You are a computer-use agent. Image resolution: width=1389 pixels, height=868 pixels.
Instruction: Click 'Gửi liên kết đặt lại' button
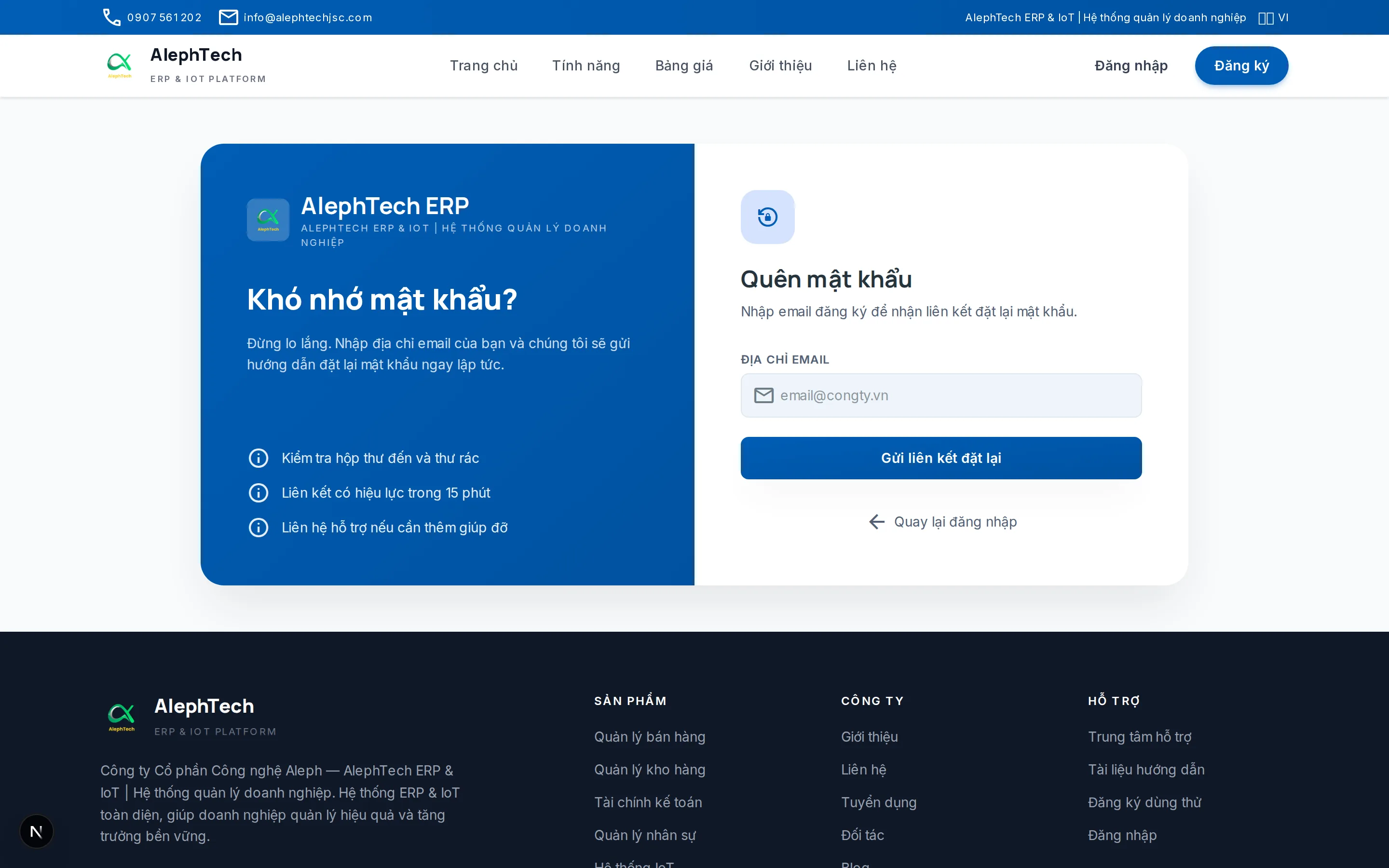pos(941,458)
